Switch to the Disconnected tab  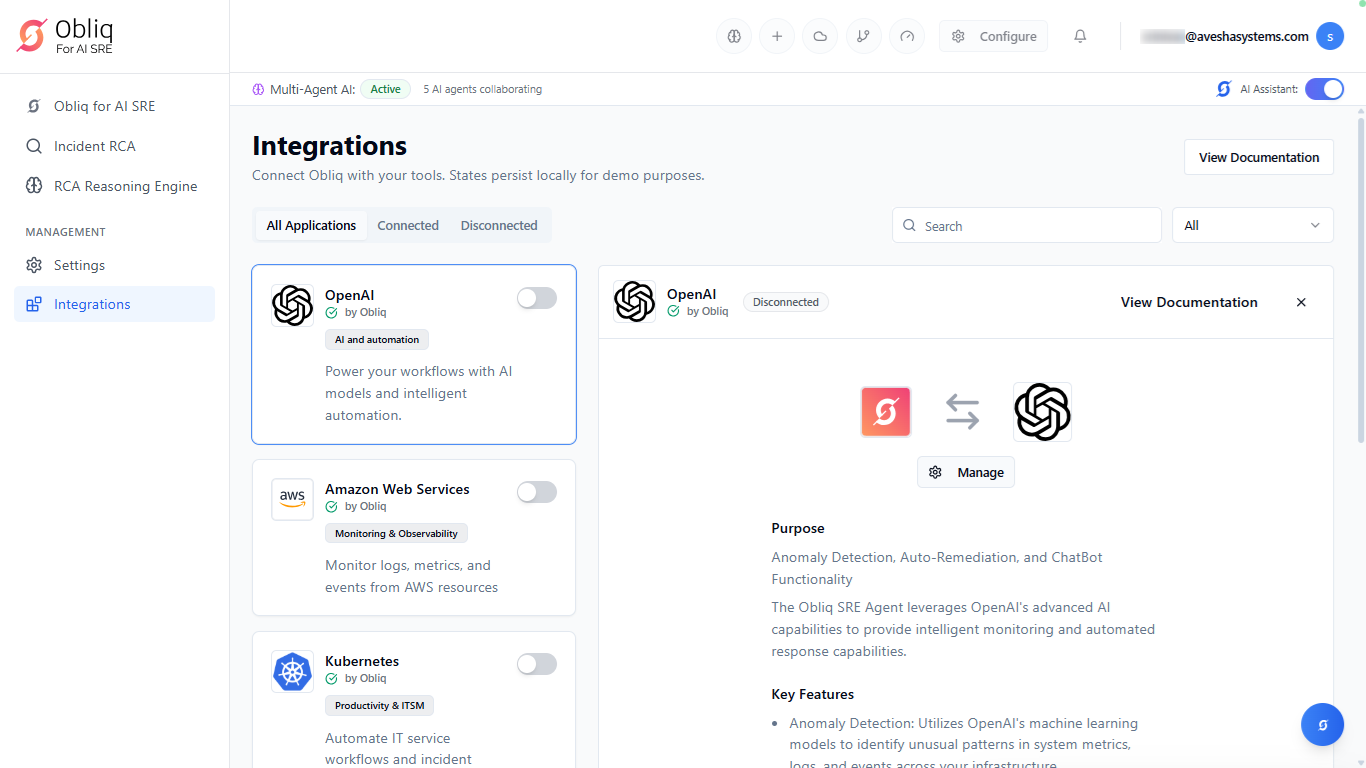pyautogui.click(x=499, y=225)
